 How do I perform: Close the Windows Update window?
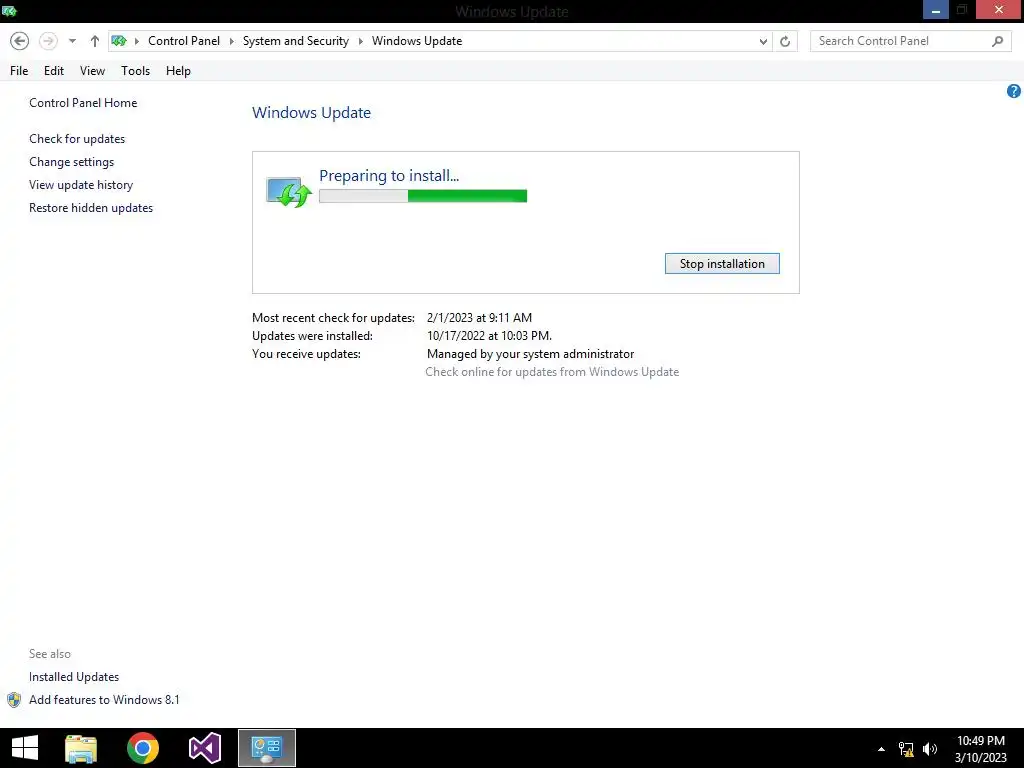(x=999, y=10)
